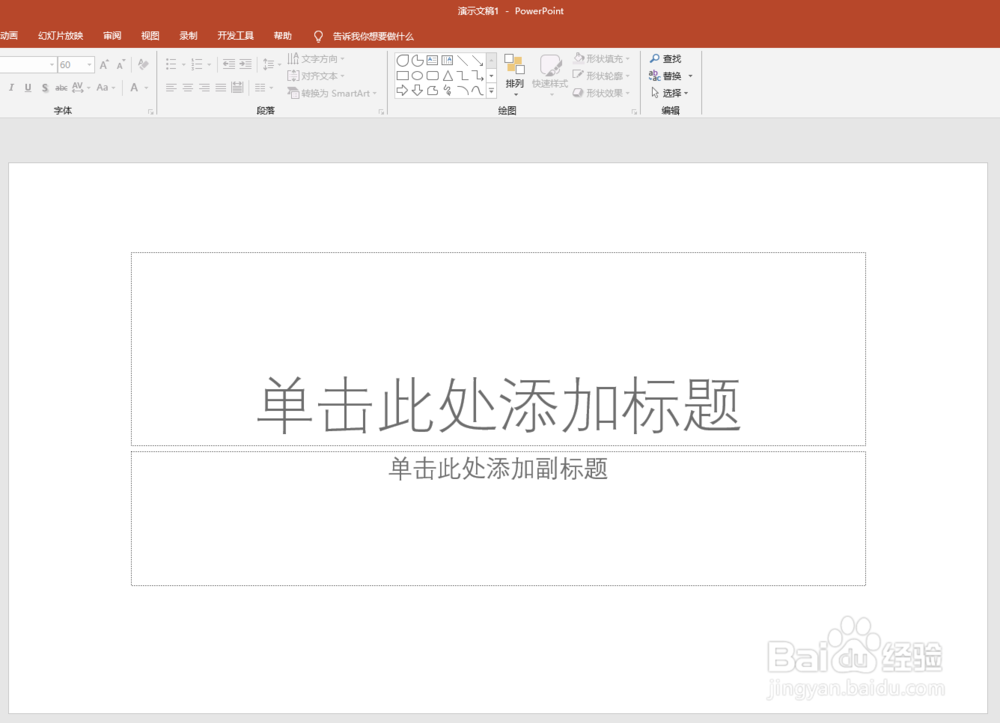Image resolution: width=1000 pixels, height=723 pixels.
Task: Click 替换 replace button
Action: (665, 76)
